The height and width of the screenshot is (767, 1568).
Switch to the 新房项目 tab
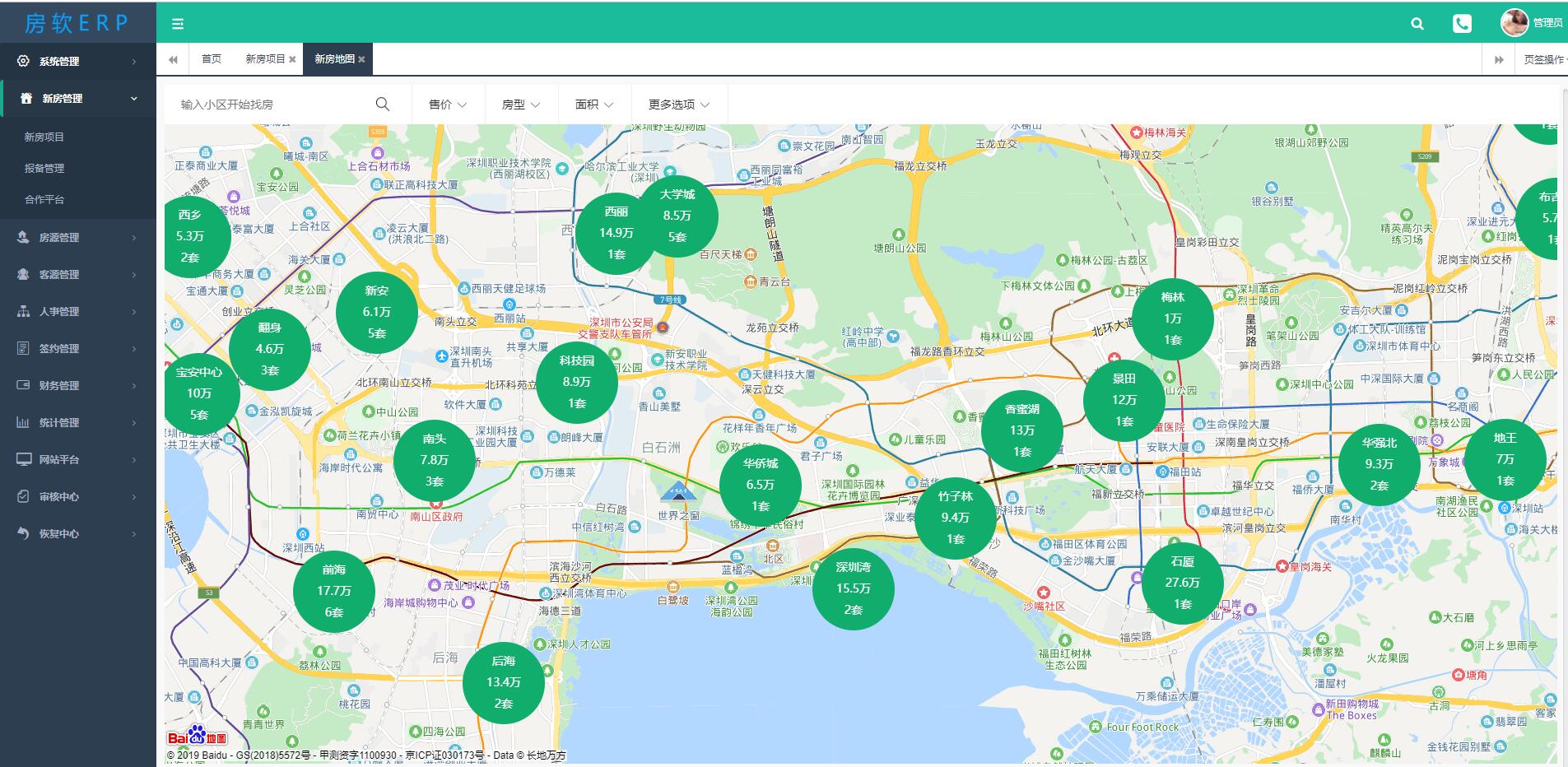(270, 59)
